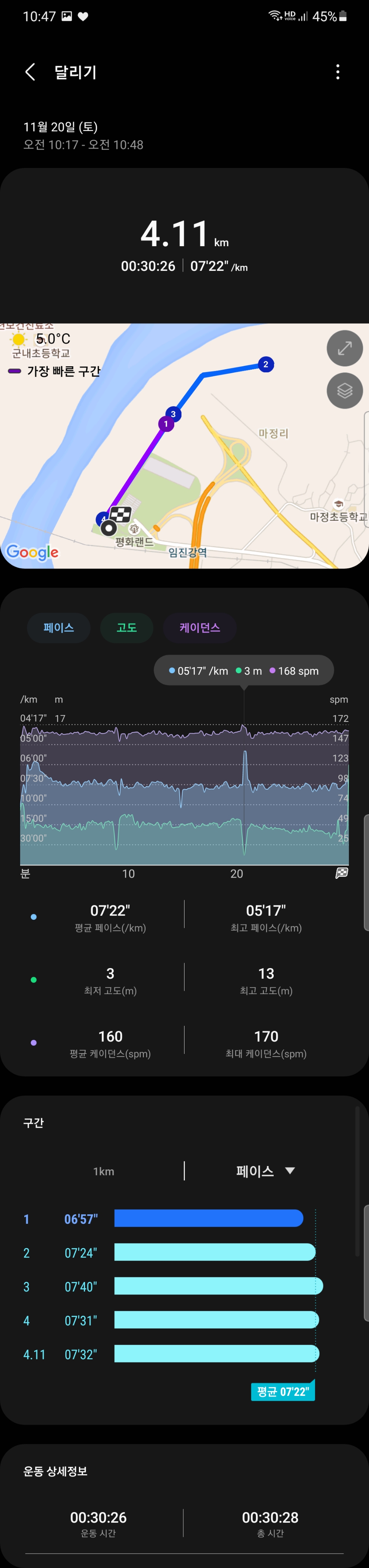
Task: Select the split 1 pace bar 06'57"
Action: coord(208,1218)
